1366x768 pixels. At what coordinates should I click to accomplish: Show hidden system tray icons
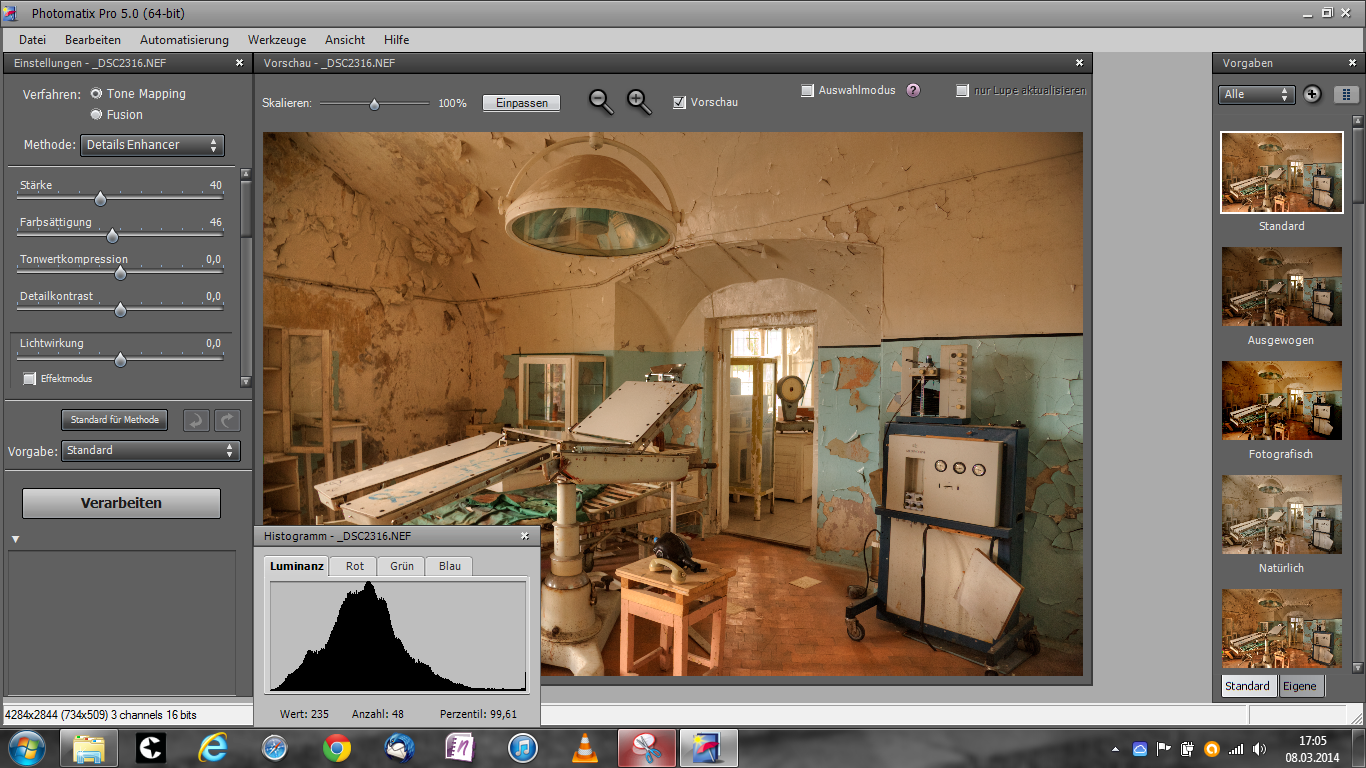[1116, 748]
